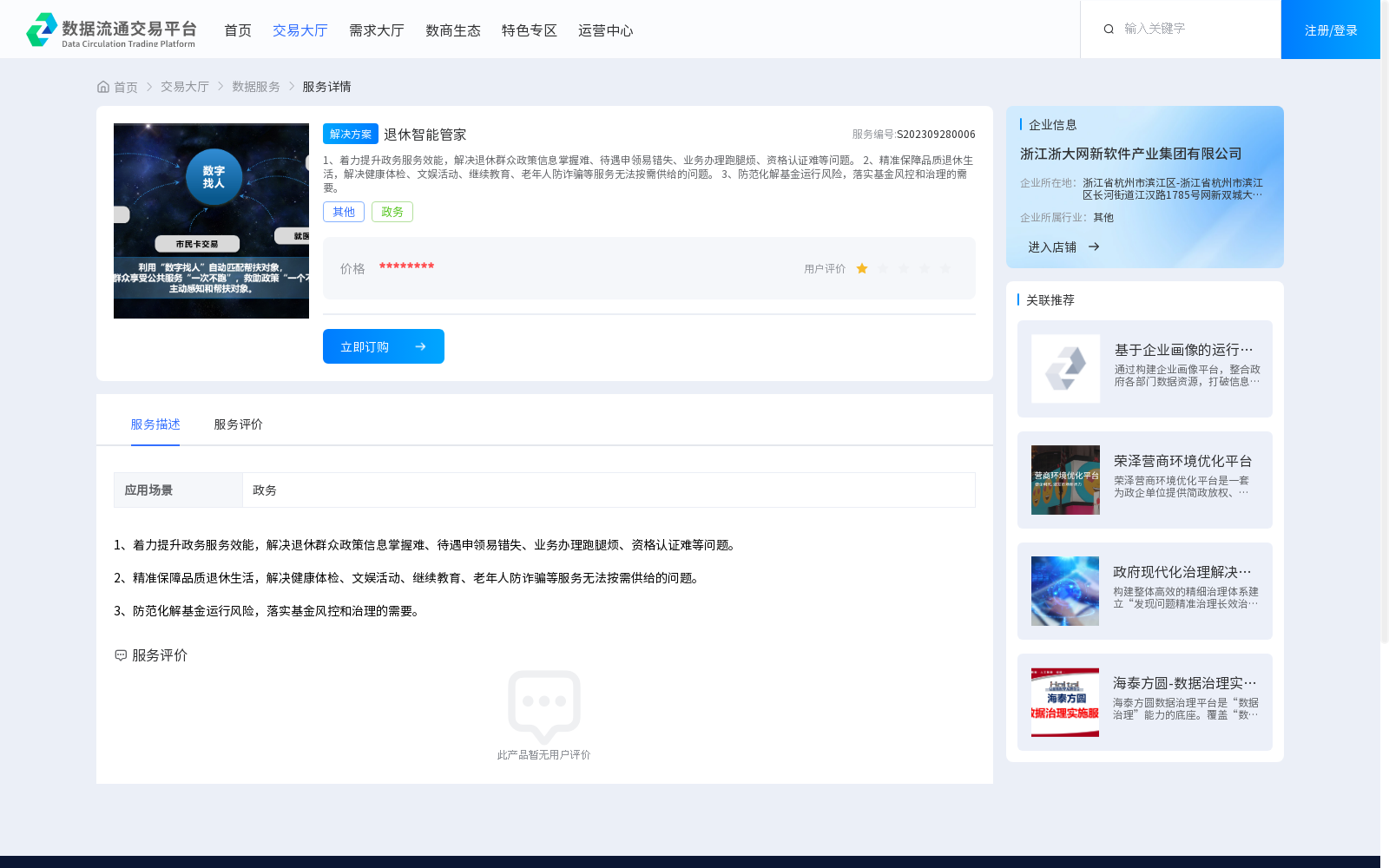
Task: Open thumbnail of 政府现代化治理 recommendation
Action: [x=1065, y=591]
